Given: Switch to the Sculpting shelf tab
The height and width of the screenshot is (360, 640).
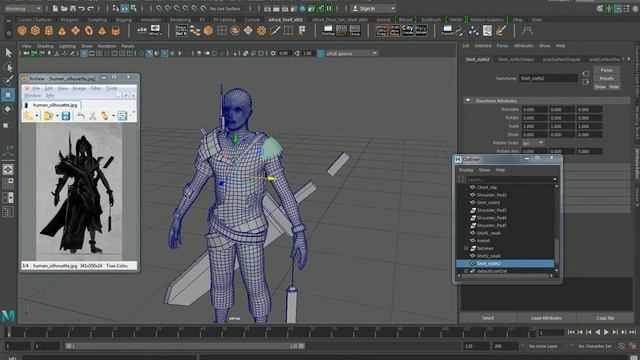Looking at the screenshot, I should point(98,20).
